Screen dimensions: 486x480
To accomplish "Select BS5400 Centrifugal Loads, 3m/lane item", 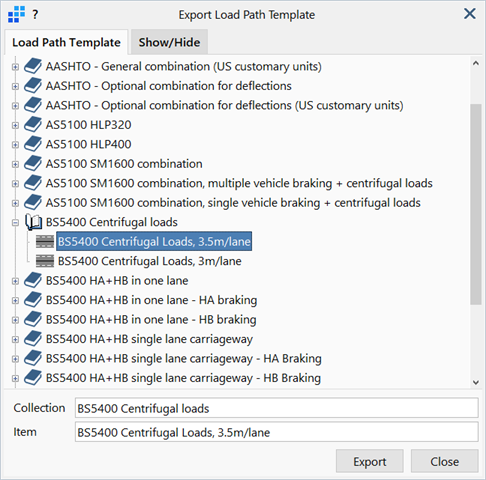I will click(x=149, y=261).
